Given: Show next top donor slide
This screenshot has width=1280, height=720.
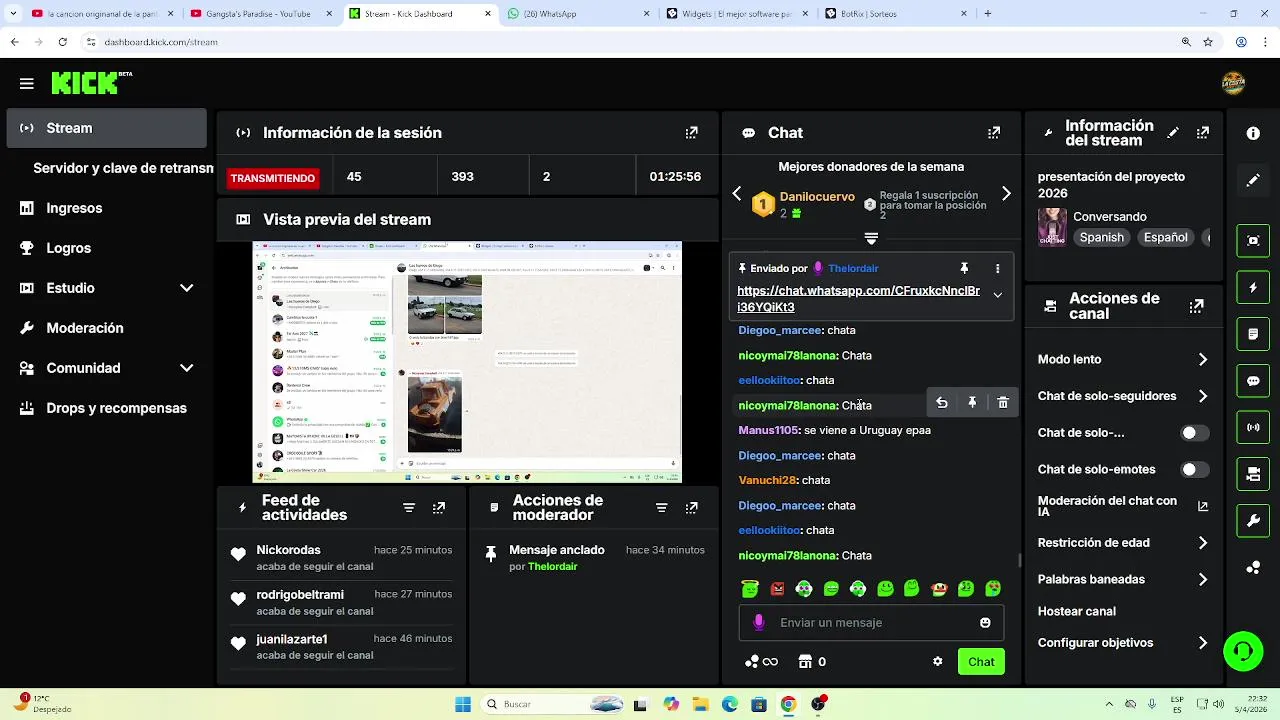Looking at the screenshot, I should point(1006,194).
